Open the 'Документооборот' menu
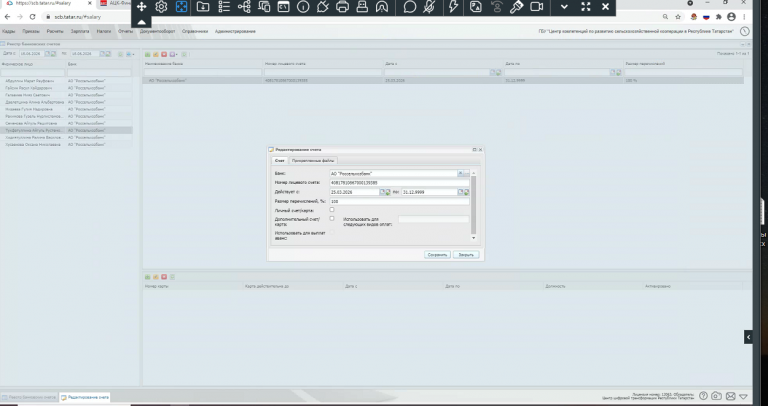This screenshot has height=406, width=768. coord(157,31)
